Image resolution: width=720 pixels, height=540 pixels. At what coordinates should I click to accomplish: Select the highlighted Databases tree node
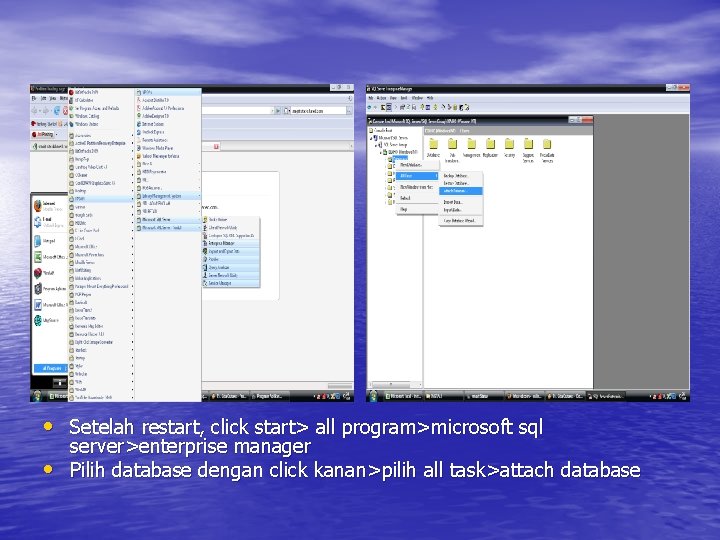click(x=400, y=158)
